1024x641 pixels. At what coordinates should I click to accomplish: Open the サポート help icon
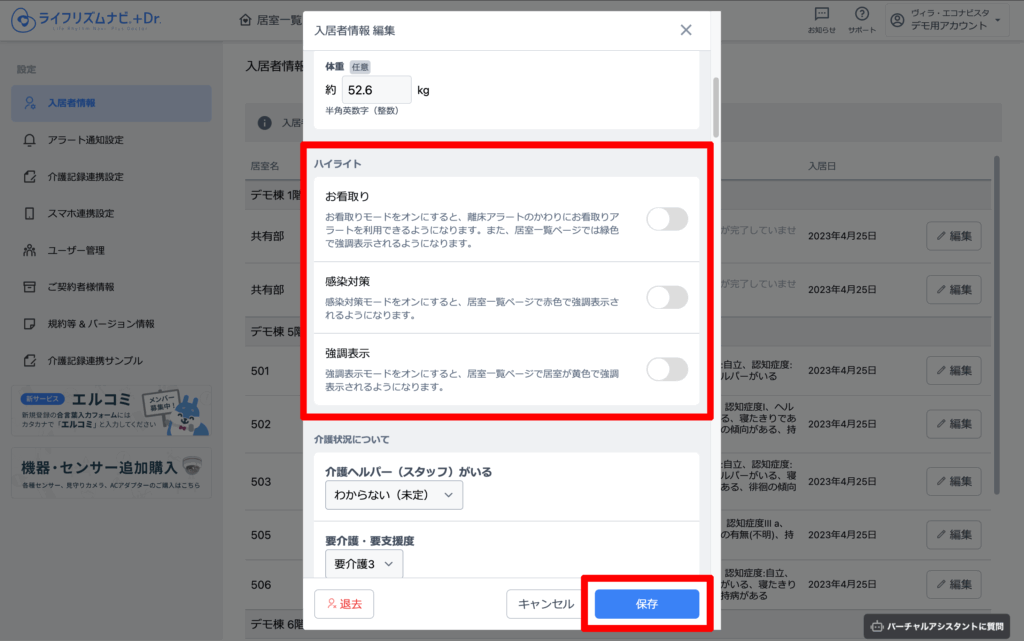pos(861,14)
